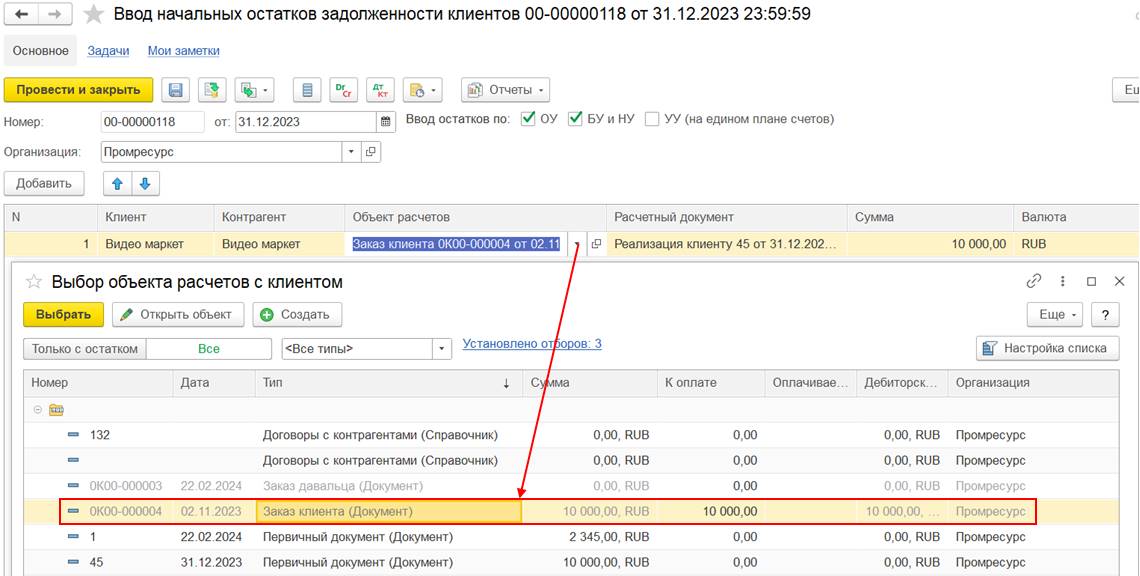Viewport: 1140px width, 576px height.
Task: Uncheck the ОУ checkbox
Action: coord(529,119)
